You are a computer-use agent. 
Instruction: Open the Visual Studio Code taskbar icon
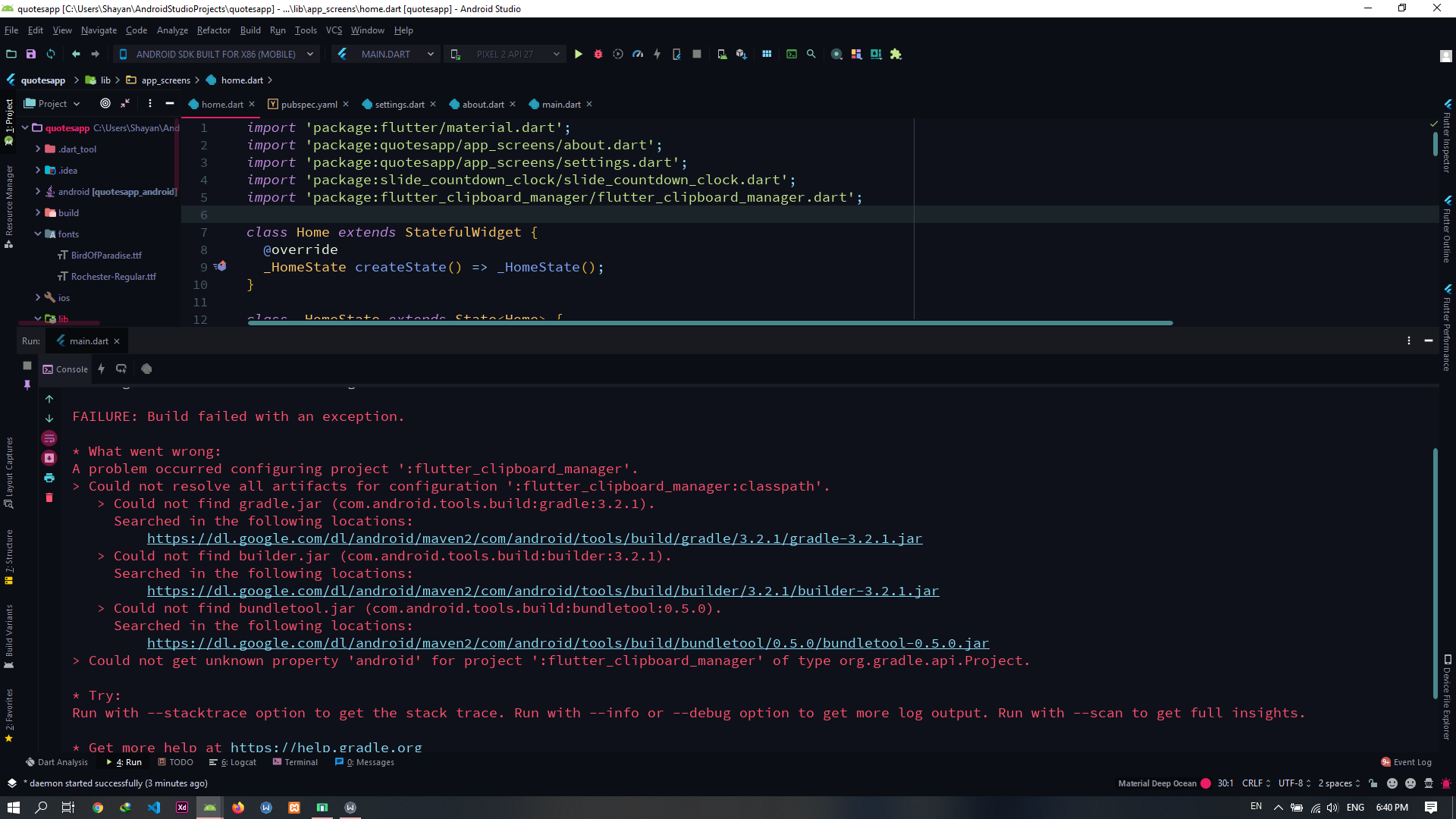tap(154, 808)
